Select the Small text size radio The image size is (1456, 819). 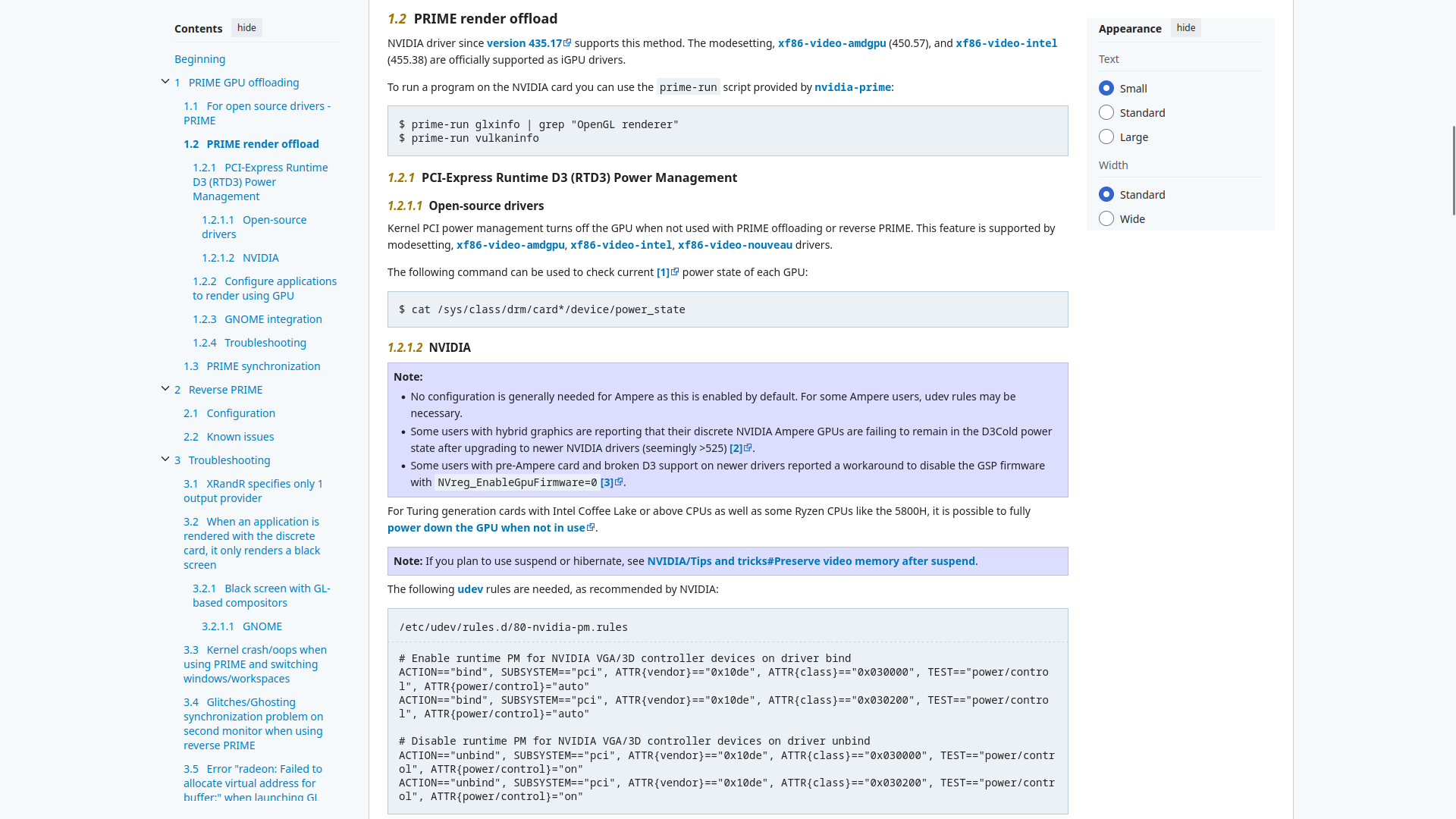pos(1106,89)
